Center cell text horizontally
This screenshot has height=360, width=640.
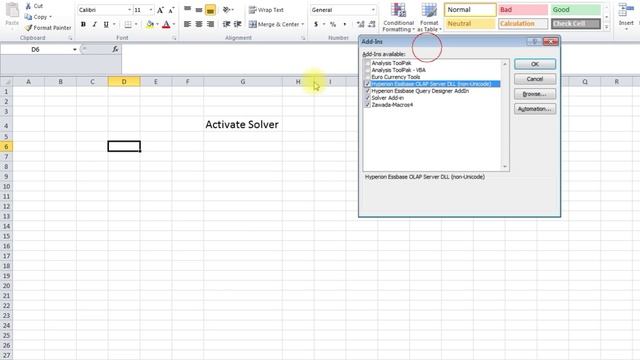point(199,24)
